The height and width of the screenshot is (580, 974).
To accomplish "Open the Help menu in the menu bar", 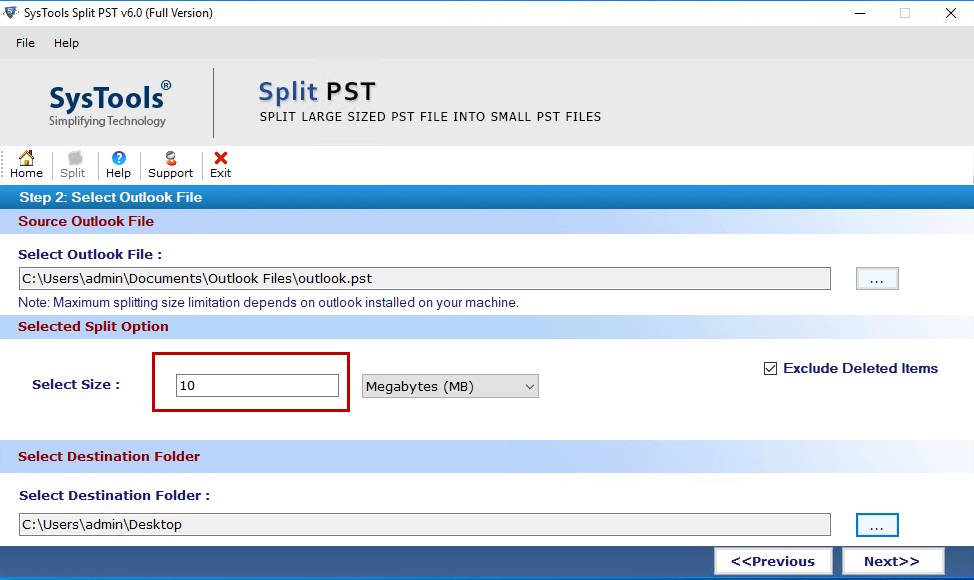I will click(x=66, y=43).
